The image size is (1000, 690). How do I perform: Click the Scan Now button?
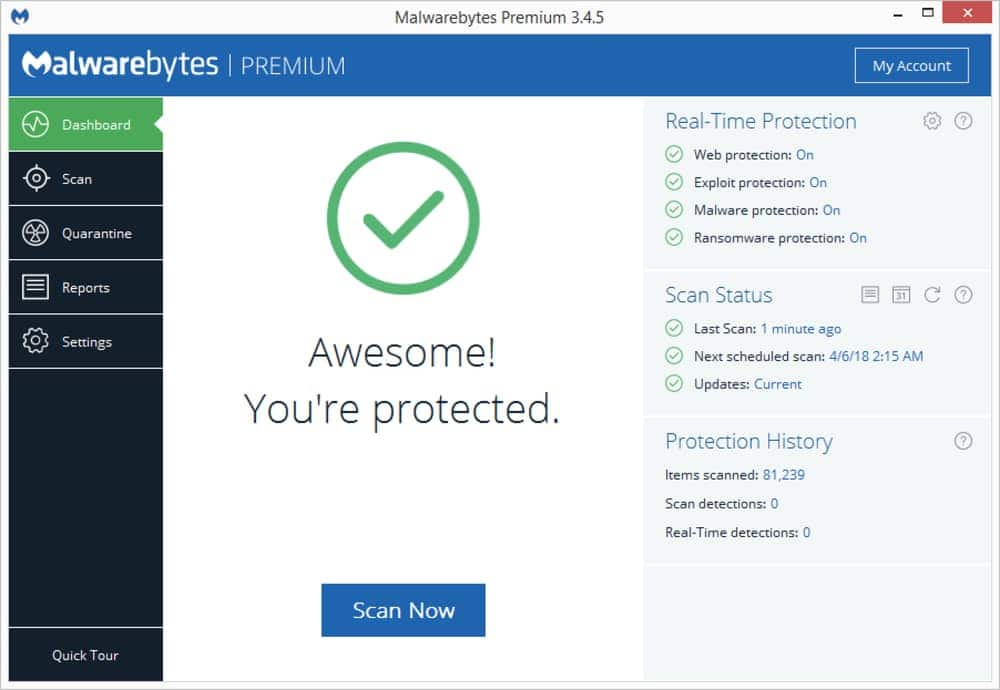[403, 610]
